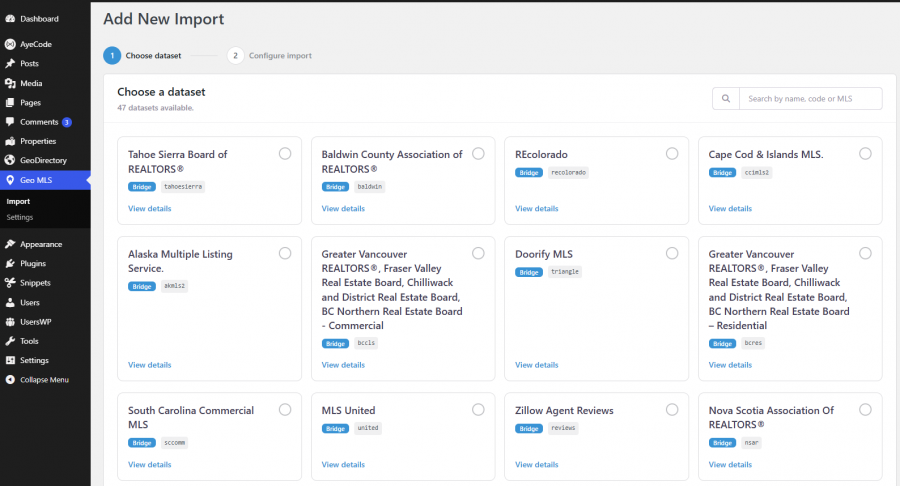
Task: View details for Zillow Agent Reviews
Action: coord(537,465)
